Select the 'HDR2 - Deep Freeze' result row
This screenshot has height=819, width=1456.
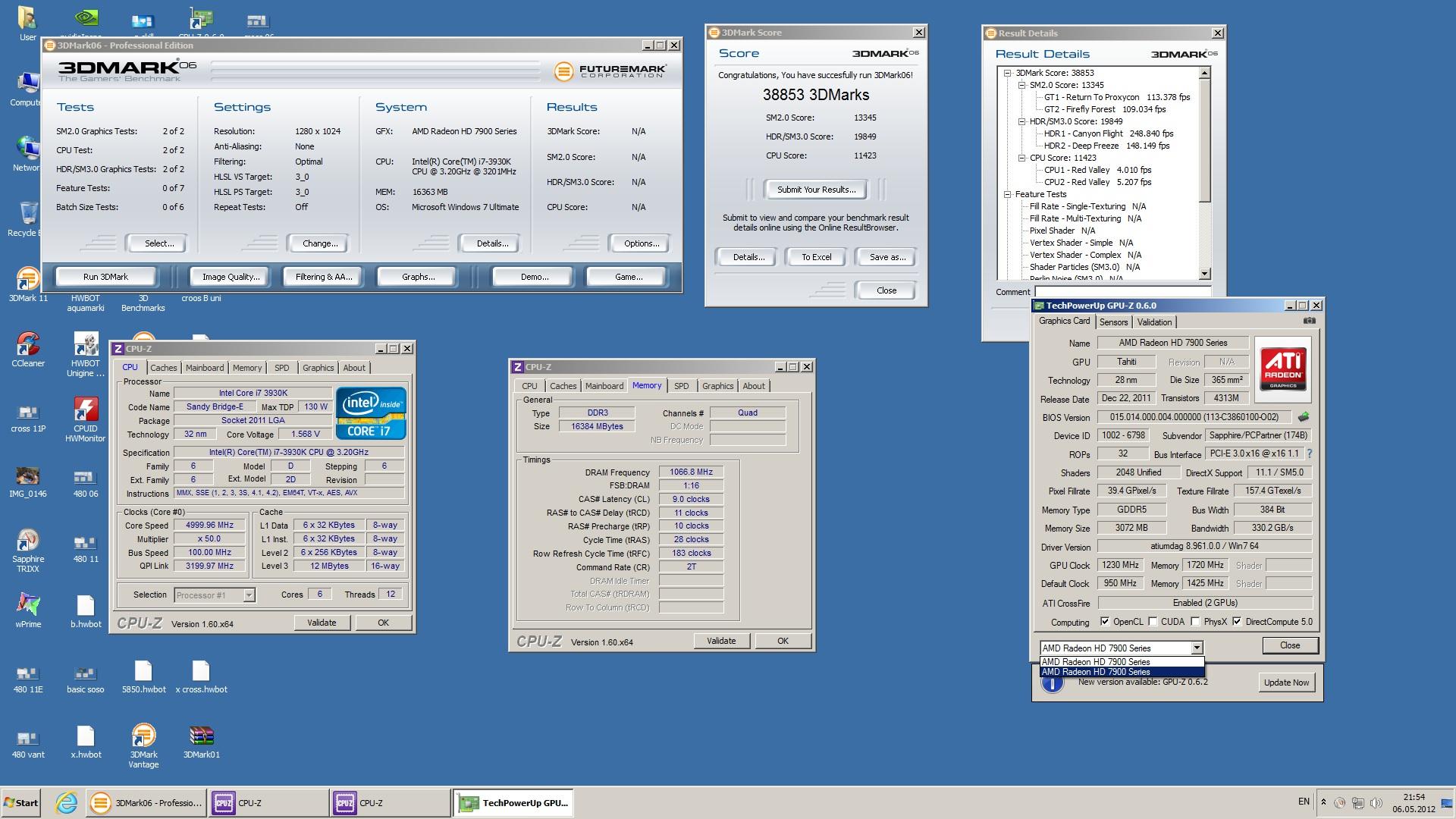click(1106, 146)
